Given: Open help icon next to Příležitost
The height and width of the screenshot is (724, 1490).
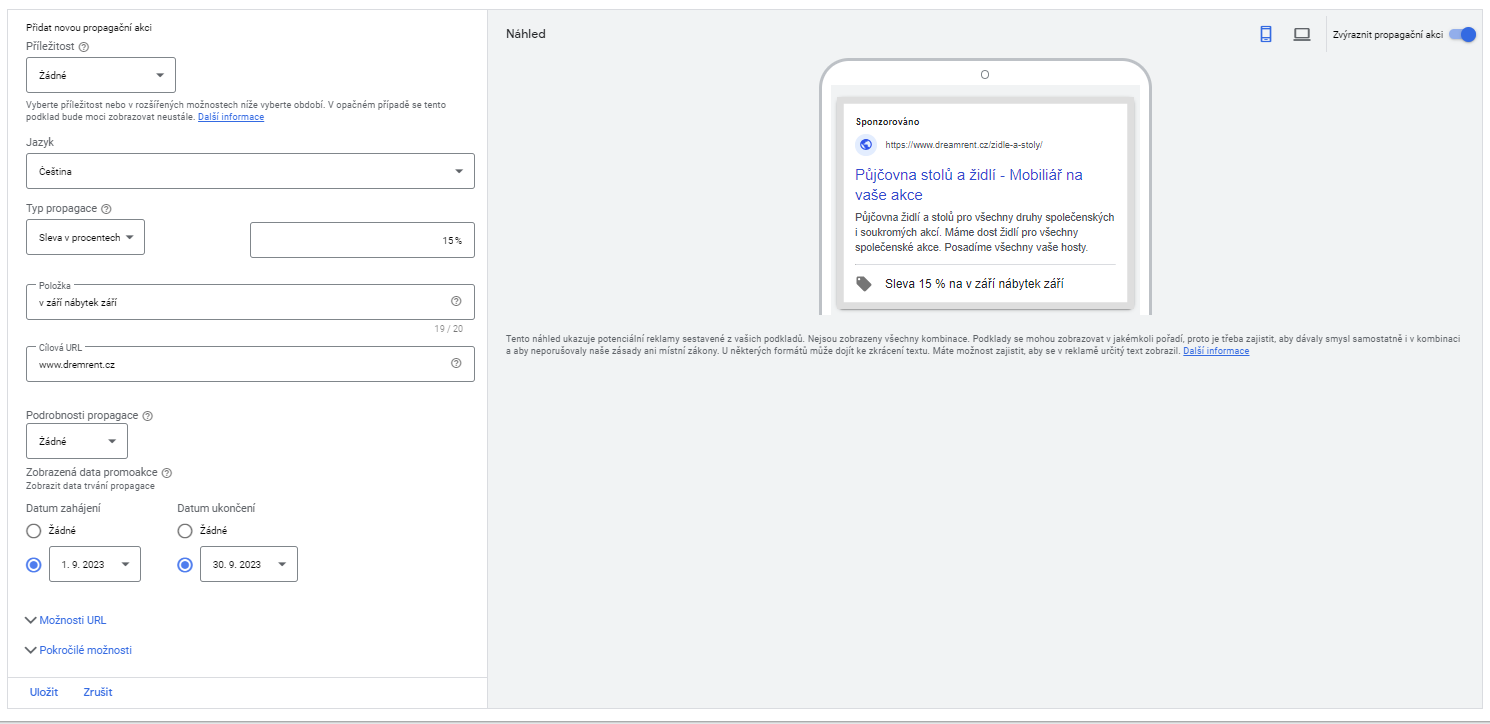Looking at the screenshot, I should (x=83, y=46).
